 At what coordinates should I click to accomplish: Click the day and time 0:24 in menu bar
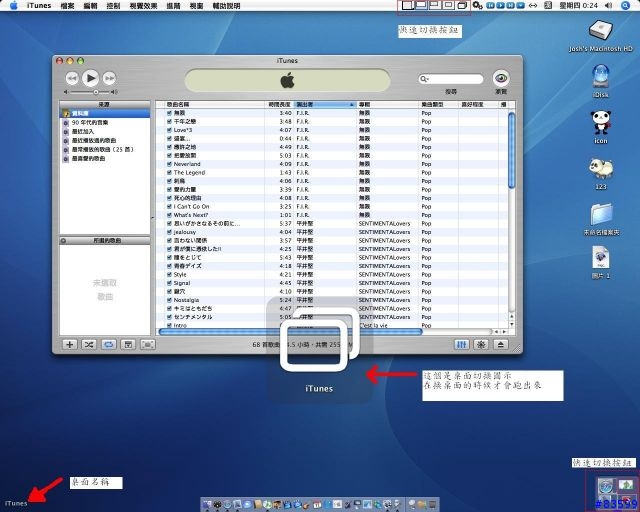pyautogui.click(x=578, y=5)
